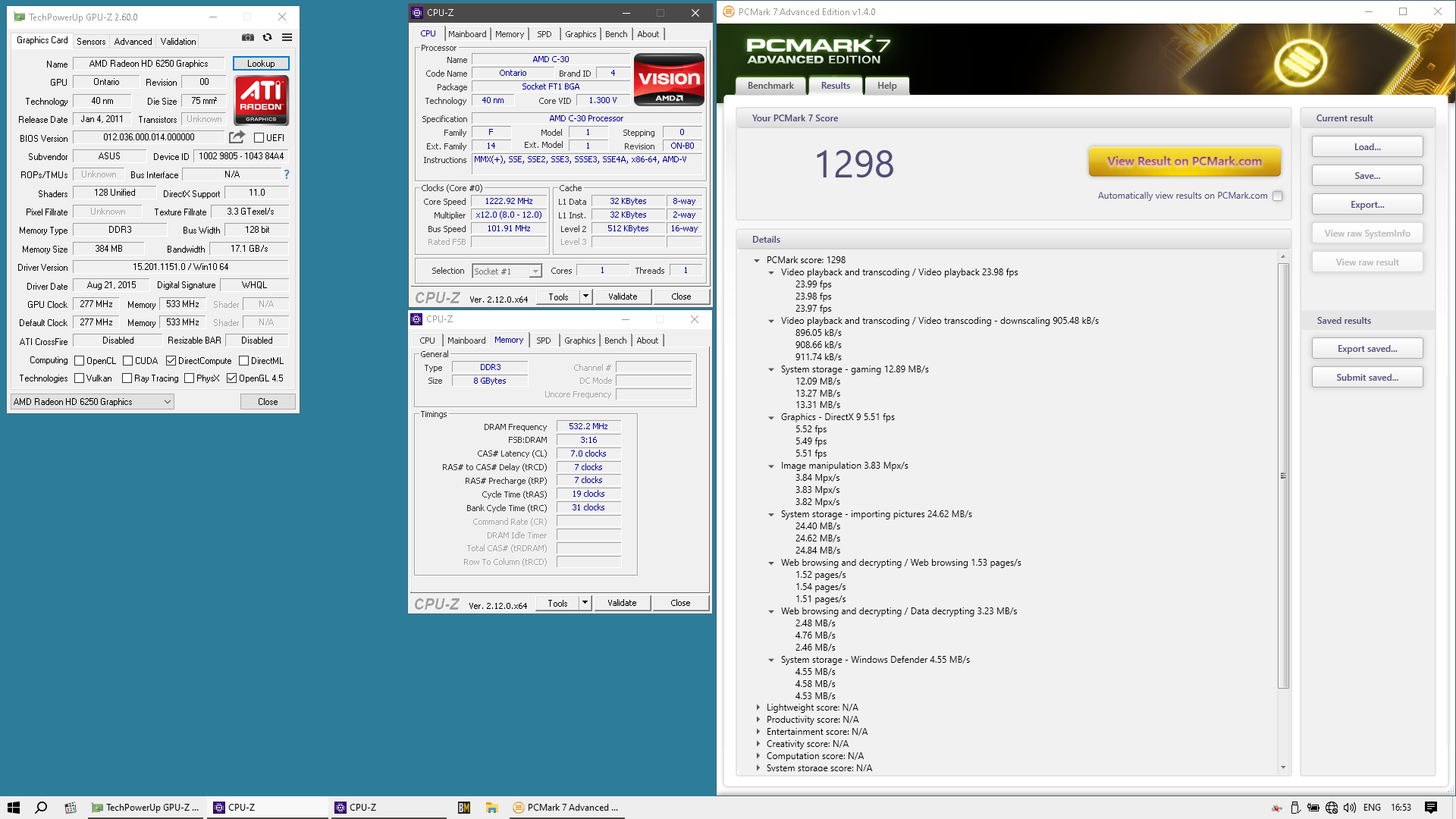This screenshot has height=819, width=1456.
Task: Click the Lookup button in GPU-Z
Action: [x=261, y=64]
